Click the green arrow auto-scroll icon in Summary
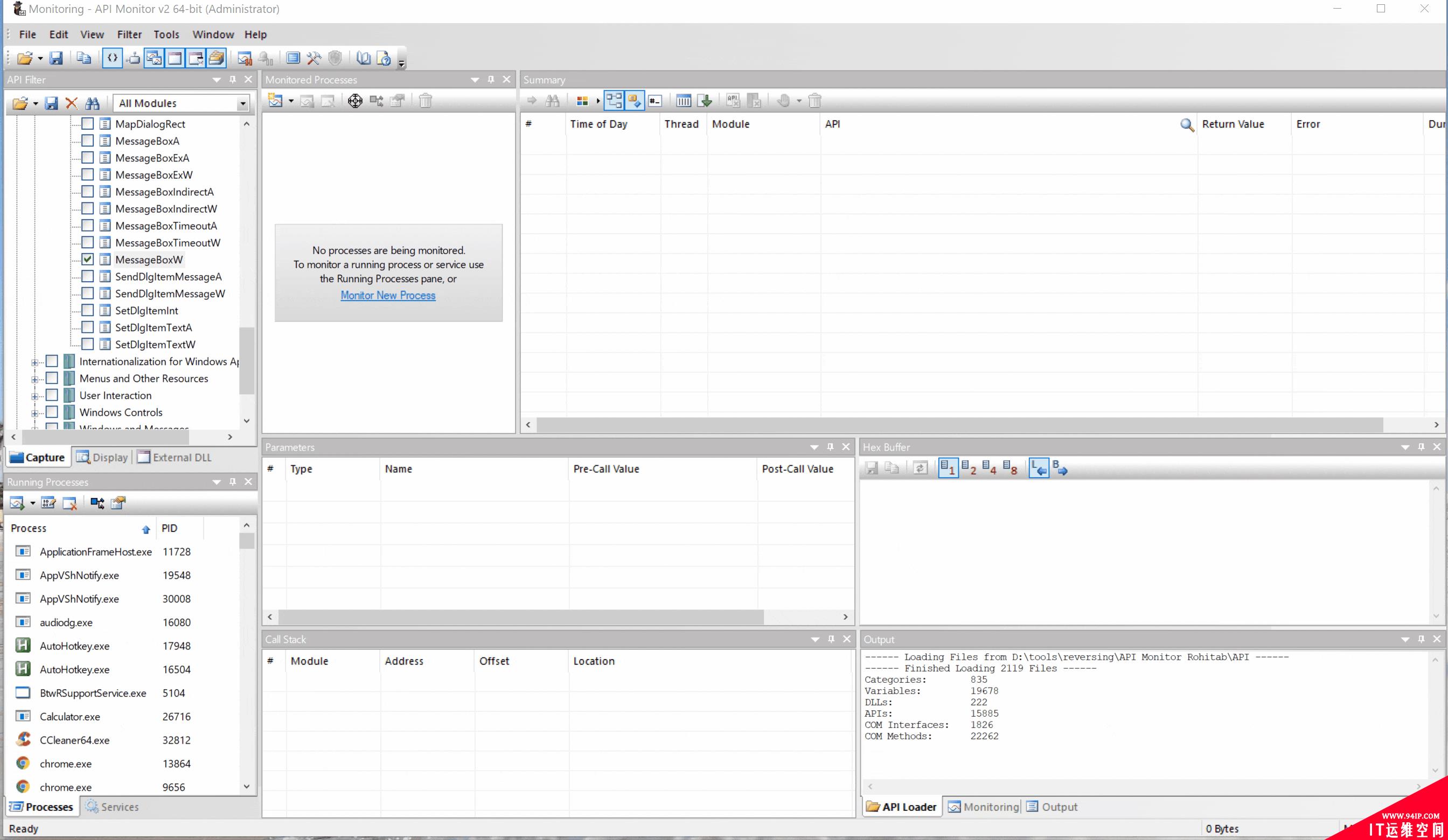This screenshot has height=840, width=1448. point(705,101)
